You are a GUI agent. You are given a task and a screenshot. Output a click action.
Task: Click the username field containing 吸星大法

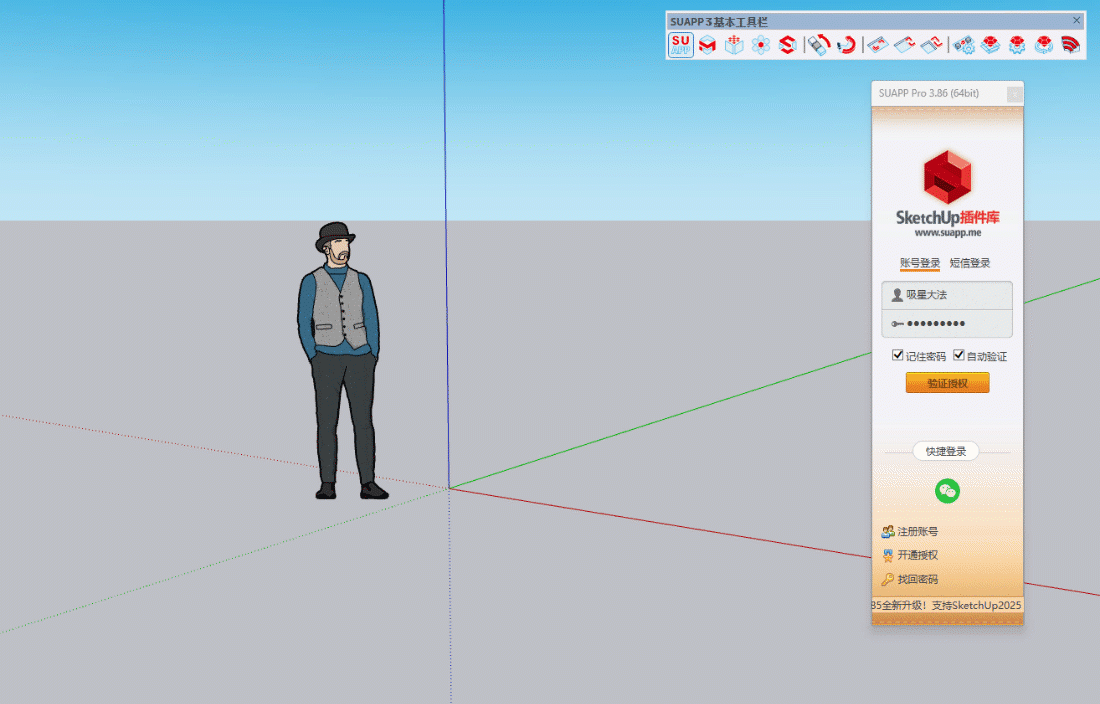955,295
